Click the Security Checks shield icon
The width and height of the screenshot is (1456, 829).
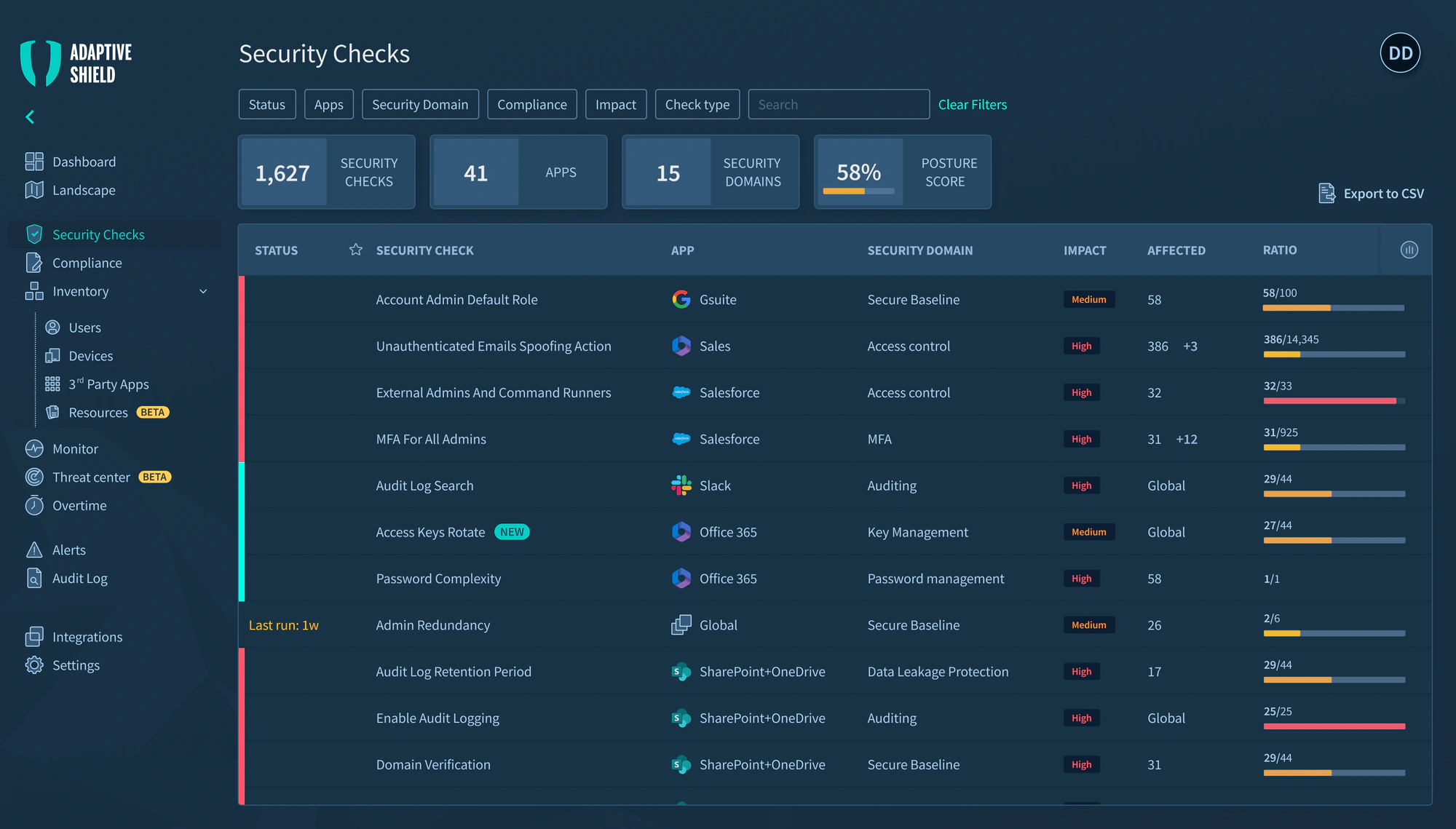[34, 234]
